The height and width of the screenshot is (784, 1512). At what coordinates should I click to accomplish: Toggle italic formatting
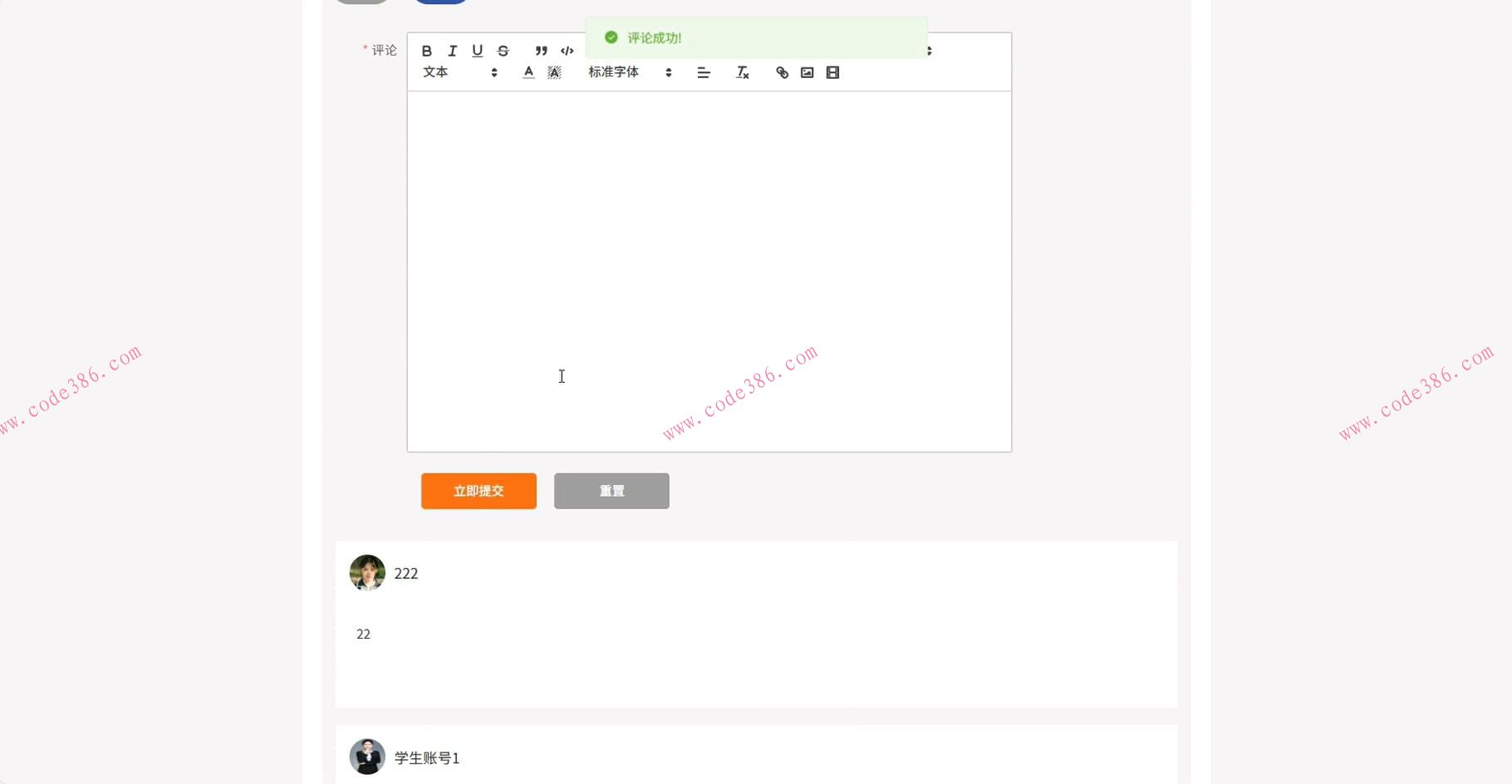coord(452,51)
